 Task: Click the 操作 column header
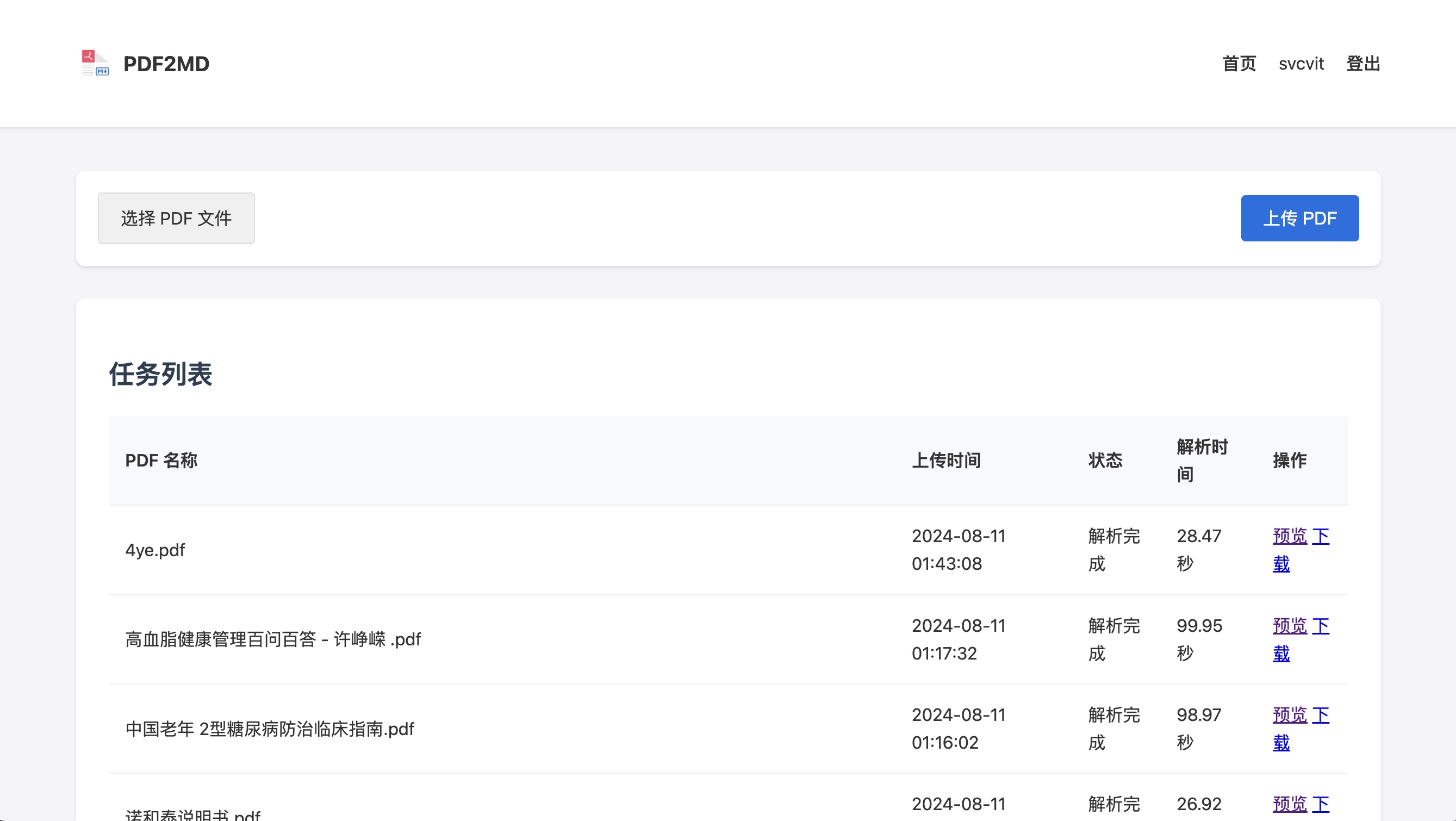pyautogui.click(x=1290, y=461)
